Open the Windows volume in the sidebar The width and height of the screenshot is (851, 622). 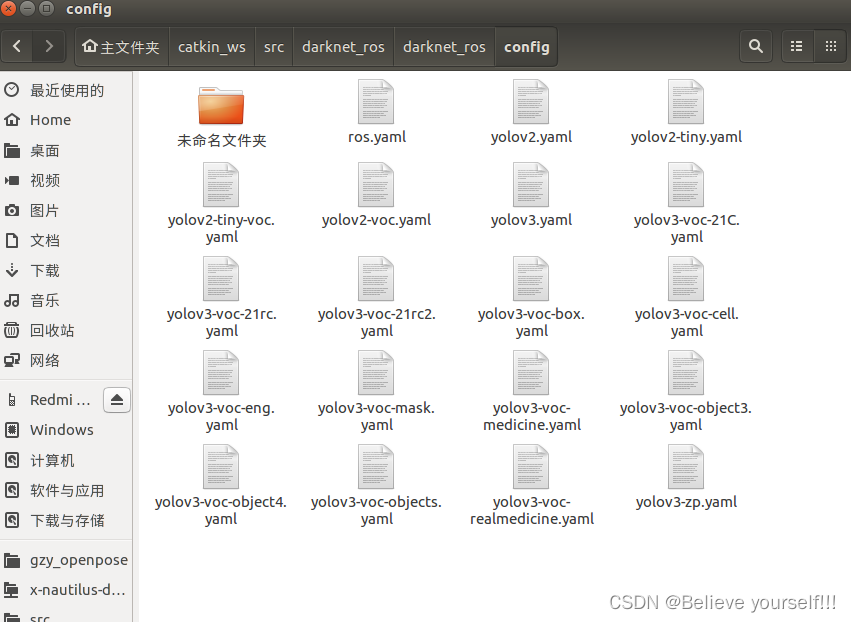[66, 430]
